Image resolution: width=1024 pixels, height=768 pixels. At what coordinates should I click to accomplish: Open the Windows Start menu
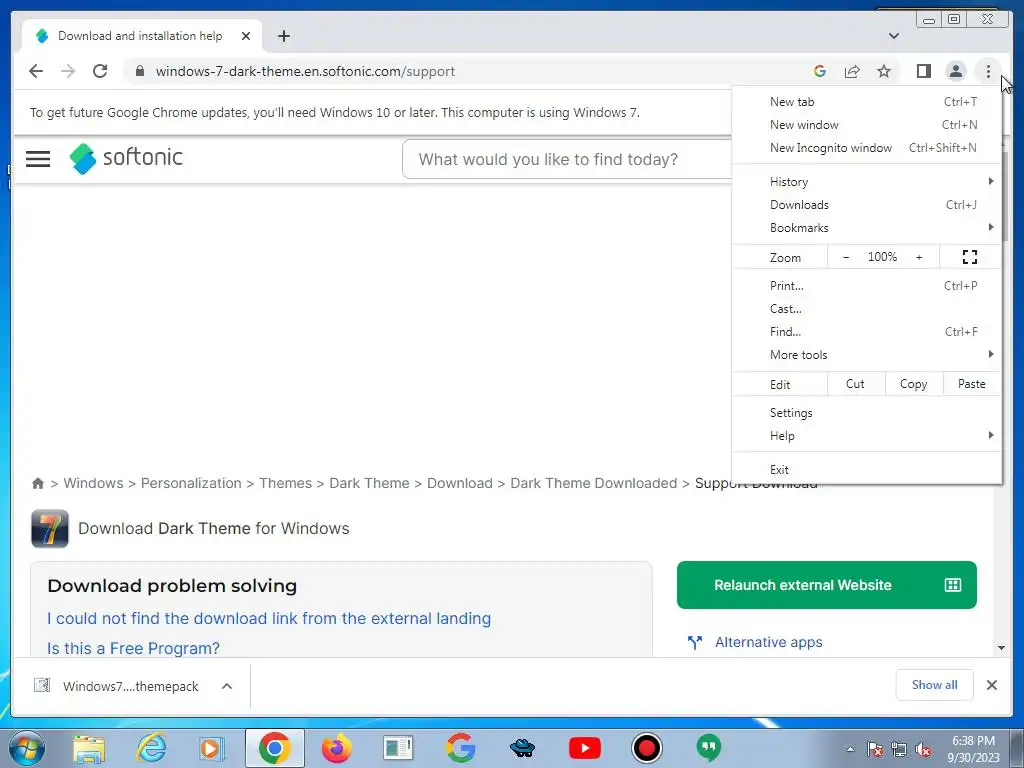(27, 748)
